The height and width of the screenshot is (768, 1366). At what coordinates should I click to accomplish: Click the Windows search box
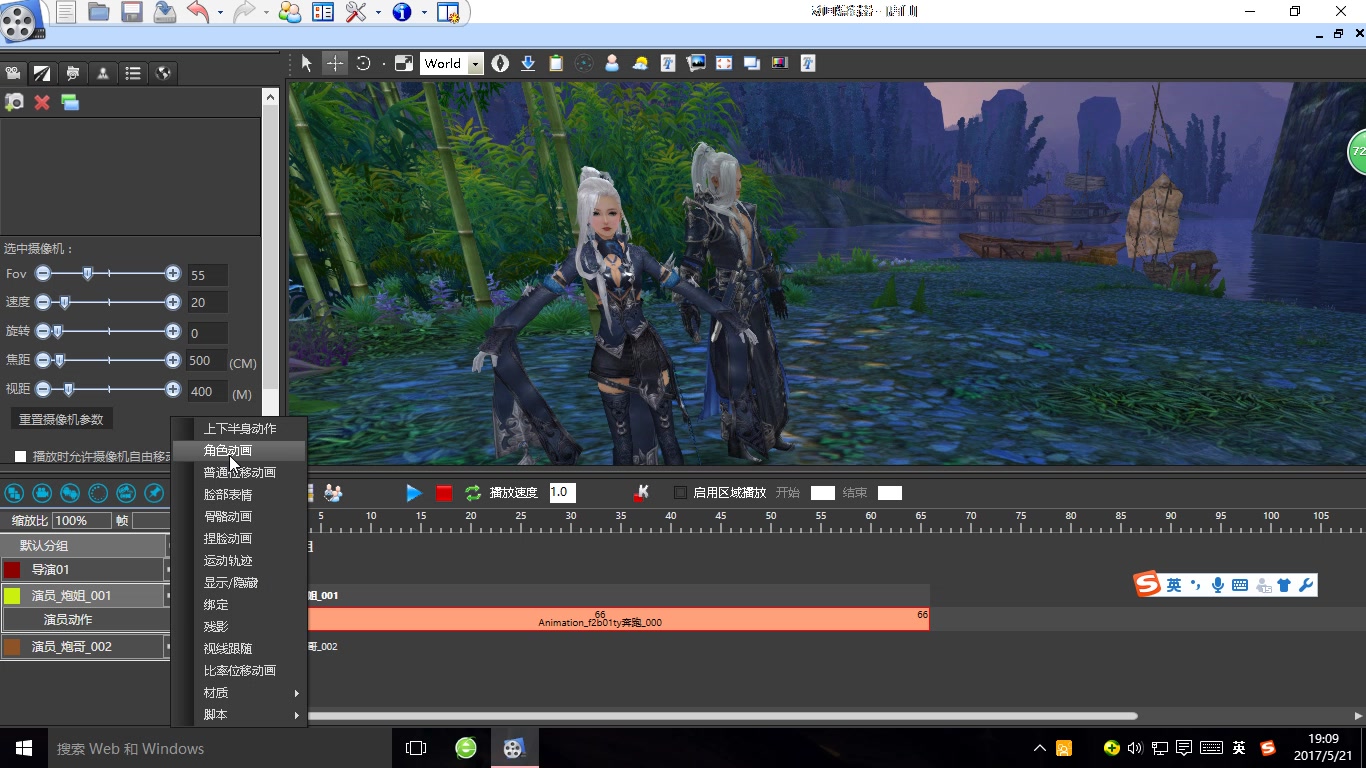click(x=220, y=748)
